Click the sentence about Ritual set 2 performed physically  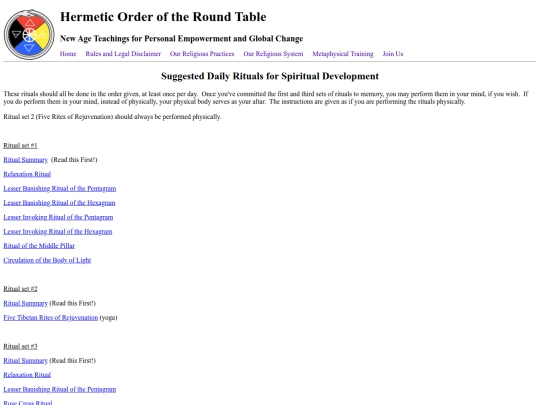point(112,117)
